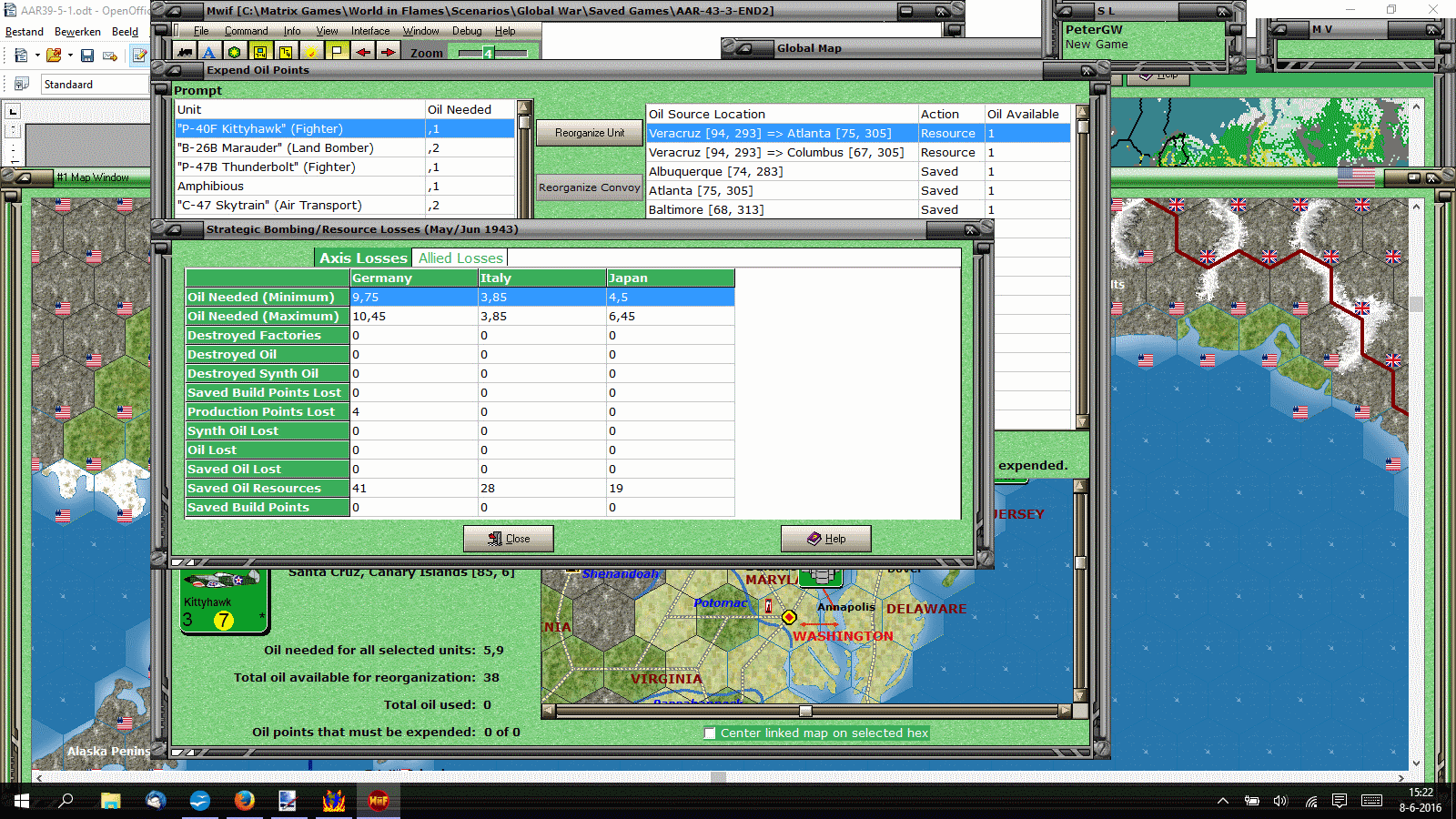The width and height of the screenshot is (1456, 819).
Task: Click the Germany column header
Action: coord(414,278)
